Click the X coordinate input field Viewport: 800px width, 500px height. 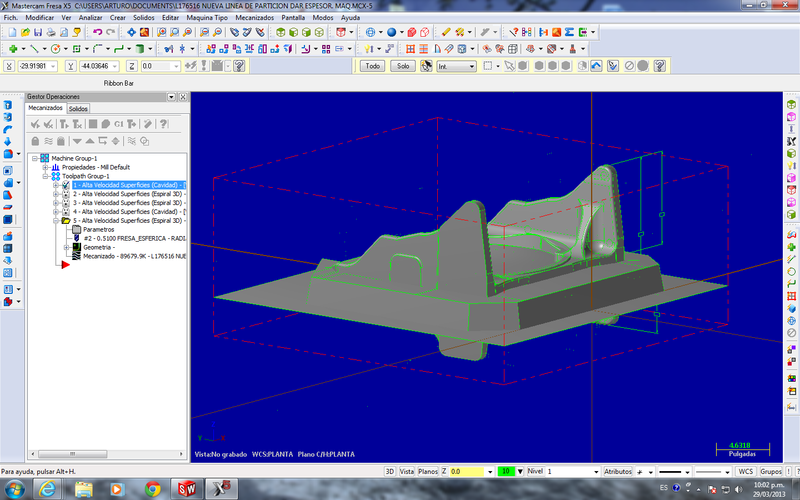point(35,66)
